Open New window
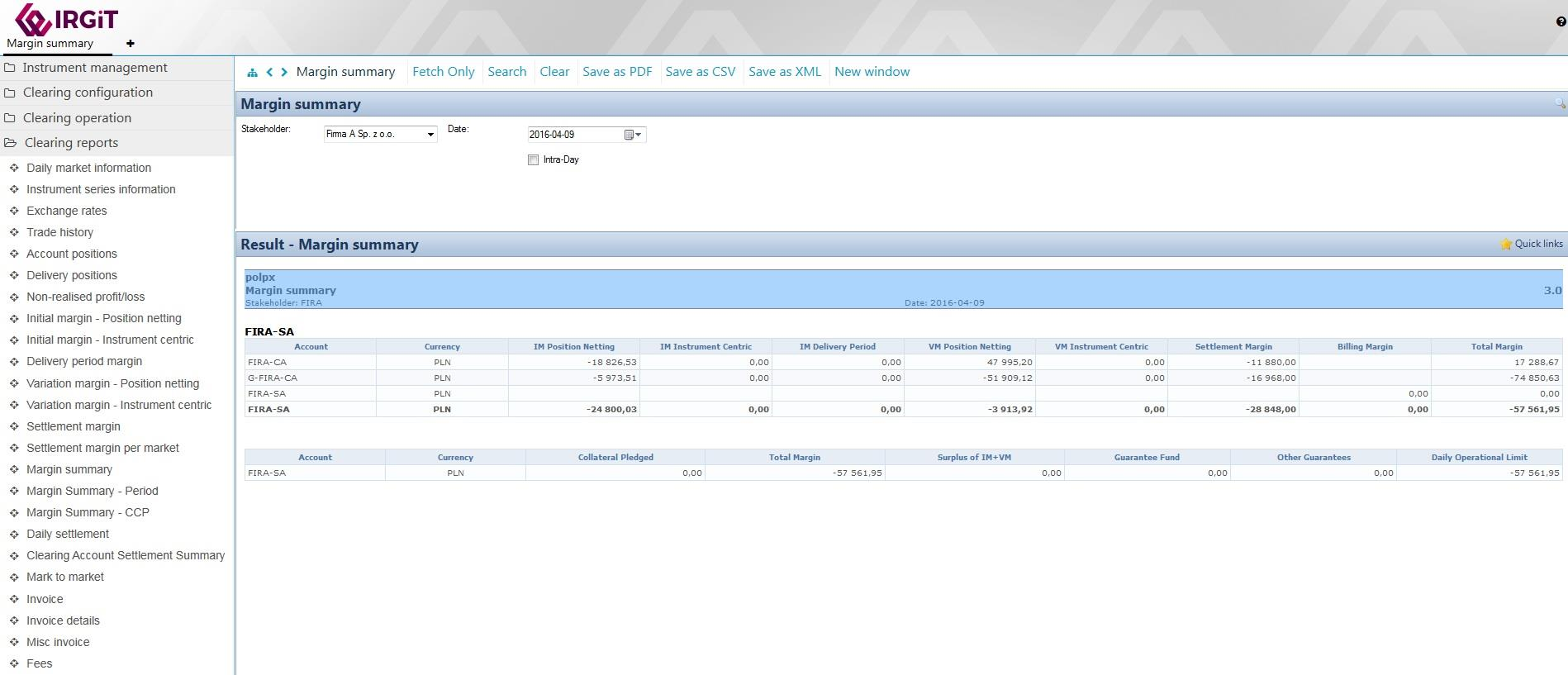This screenshot has width=1568, height=675. pyautogui.click(x=872, y=72)
